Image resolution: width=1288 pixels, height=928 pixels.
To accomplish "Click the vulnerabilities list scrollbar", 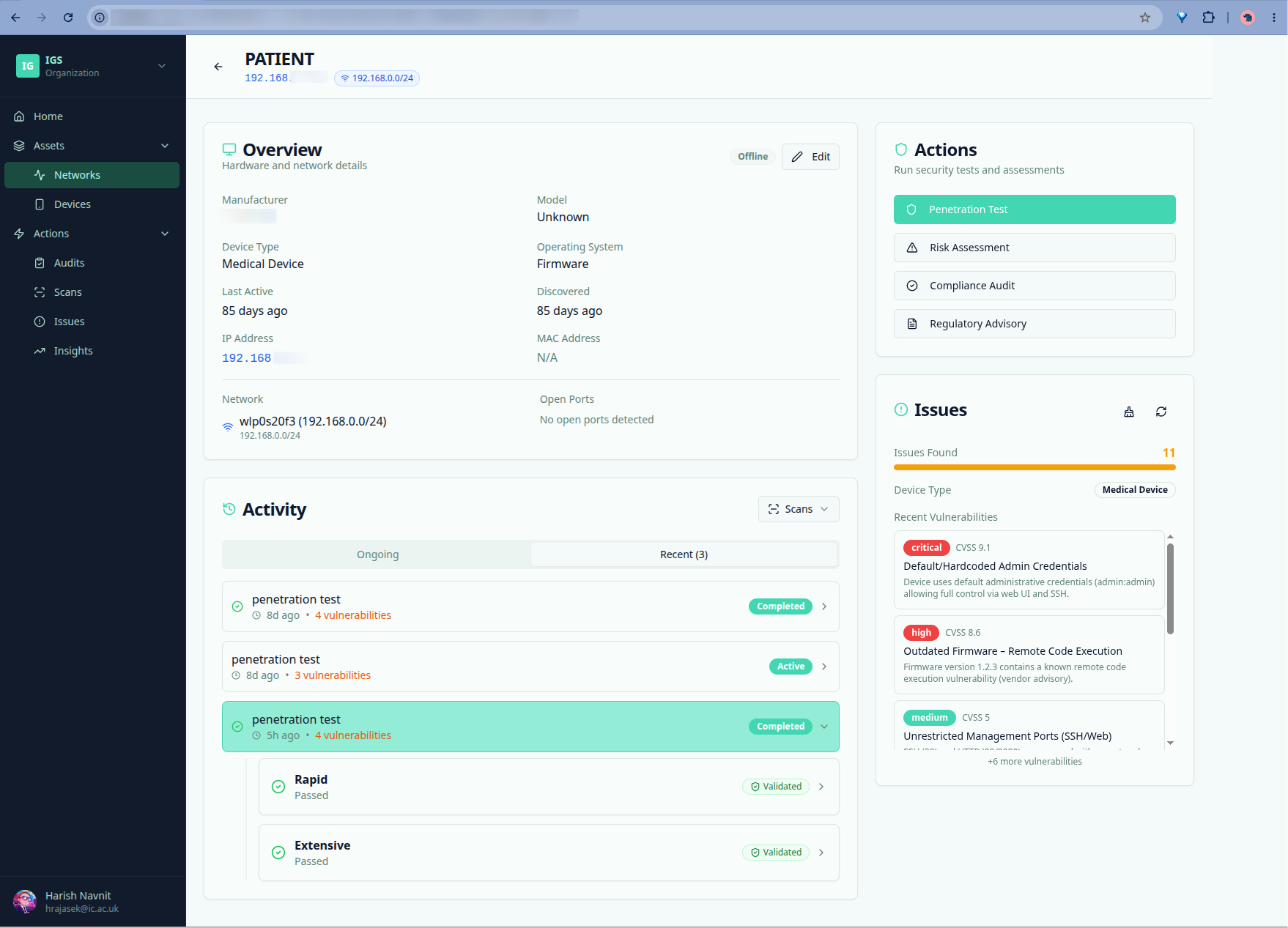I will tap(1170, 588).
